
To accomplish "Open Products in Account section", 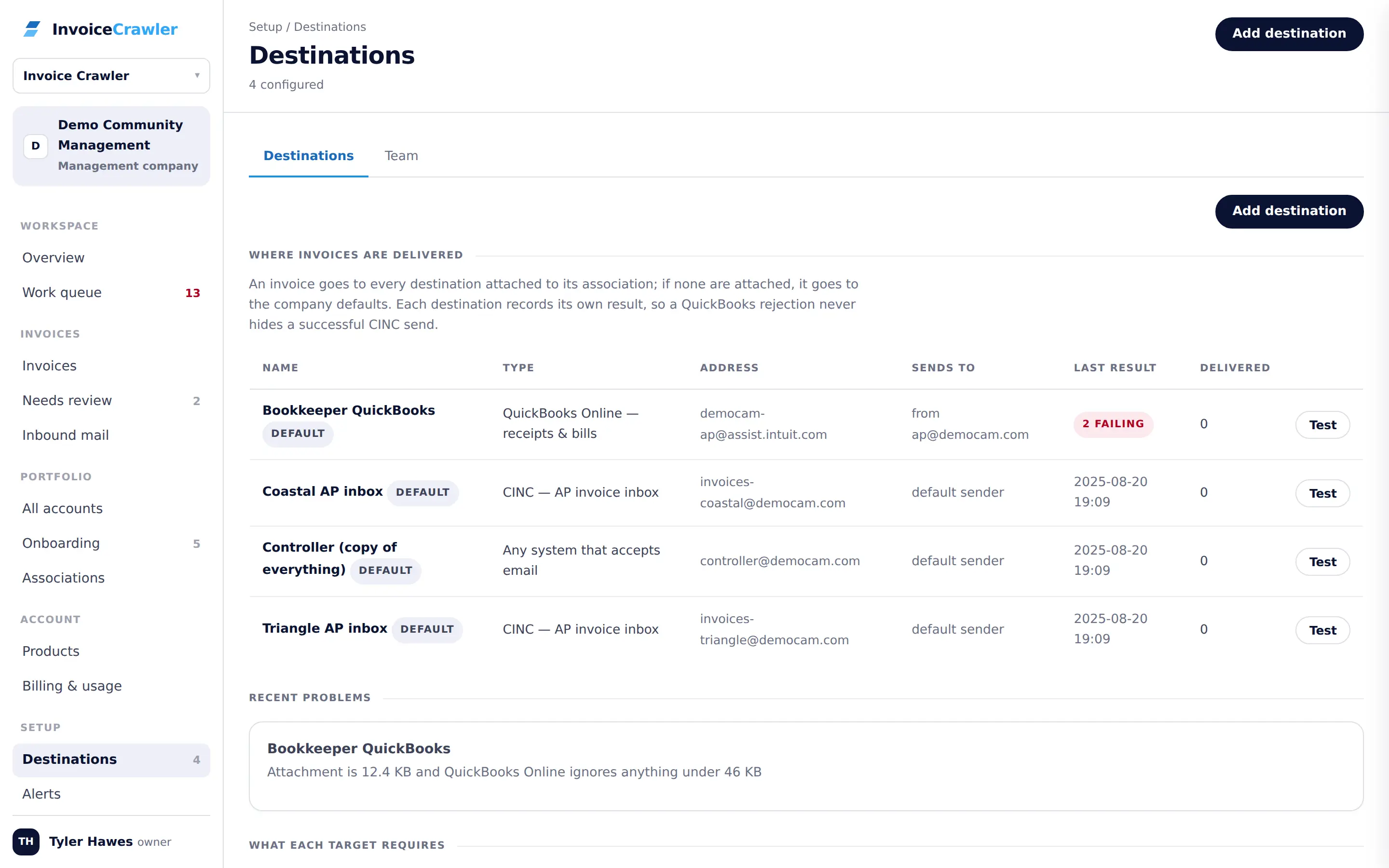I will (111, 651).
